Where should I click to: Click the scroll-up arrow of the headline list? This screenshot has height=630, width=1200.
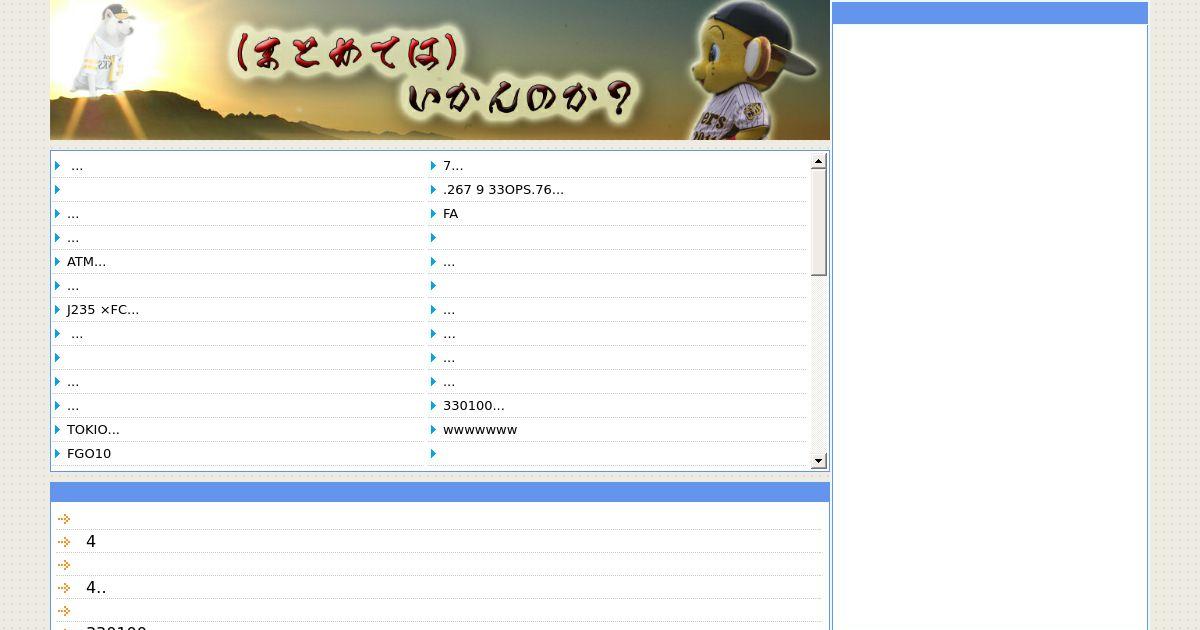click(819, 161)
